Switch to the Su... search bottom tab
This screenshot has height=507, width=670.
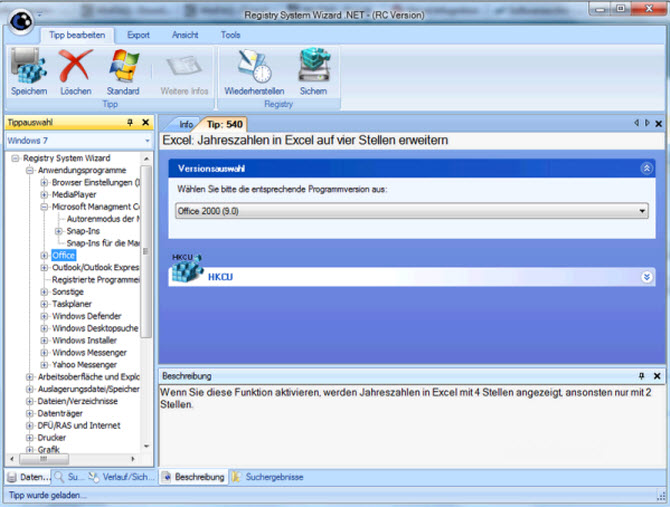pos(68,477)
